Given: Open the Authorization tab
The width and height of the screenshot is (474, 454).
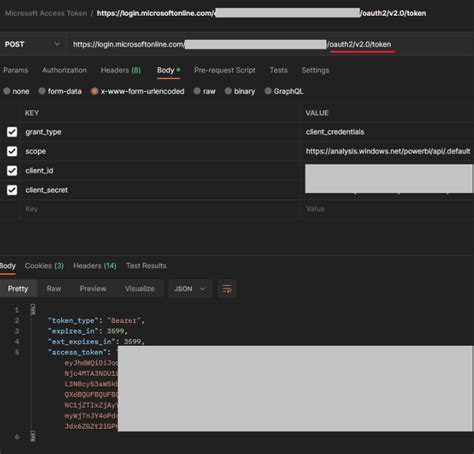Looking at the screenshot, I should (64, 70).
